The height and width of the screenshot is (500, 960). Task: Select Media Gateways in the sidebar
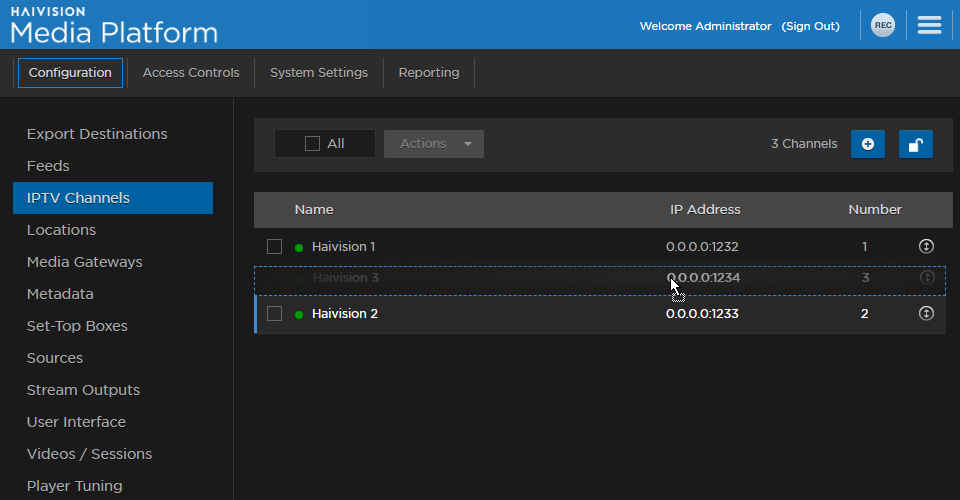pos(84,262)
